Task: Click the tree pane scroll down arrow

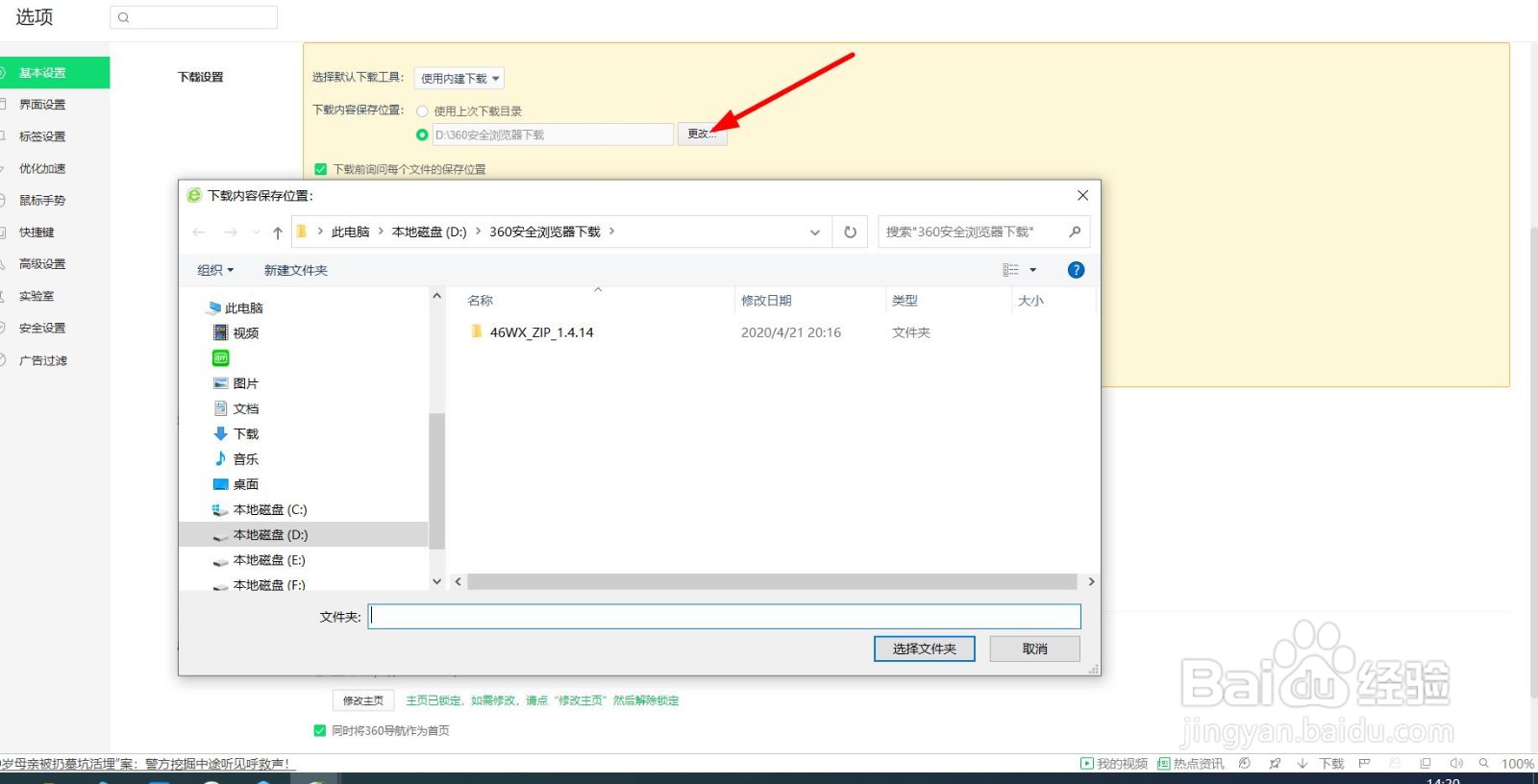Action: (x=437, y=581)
